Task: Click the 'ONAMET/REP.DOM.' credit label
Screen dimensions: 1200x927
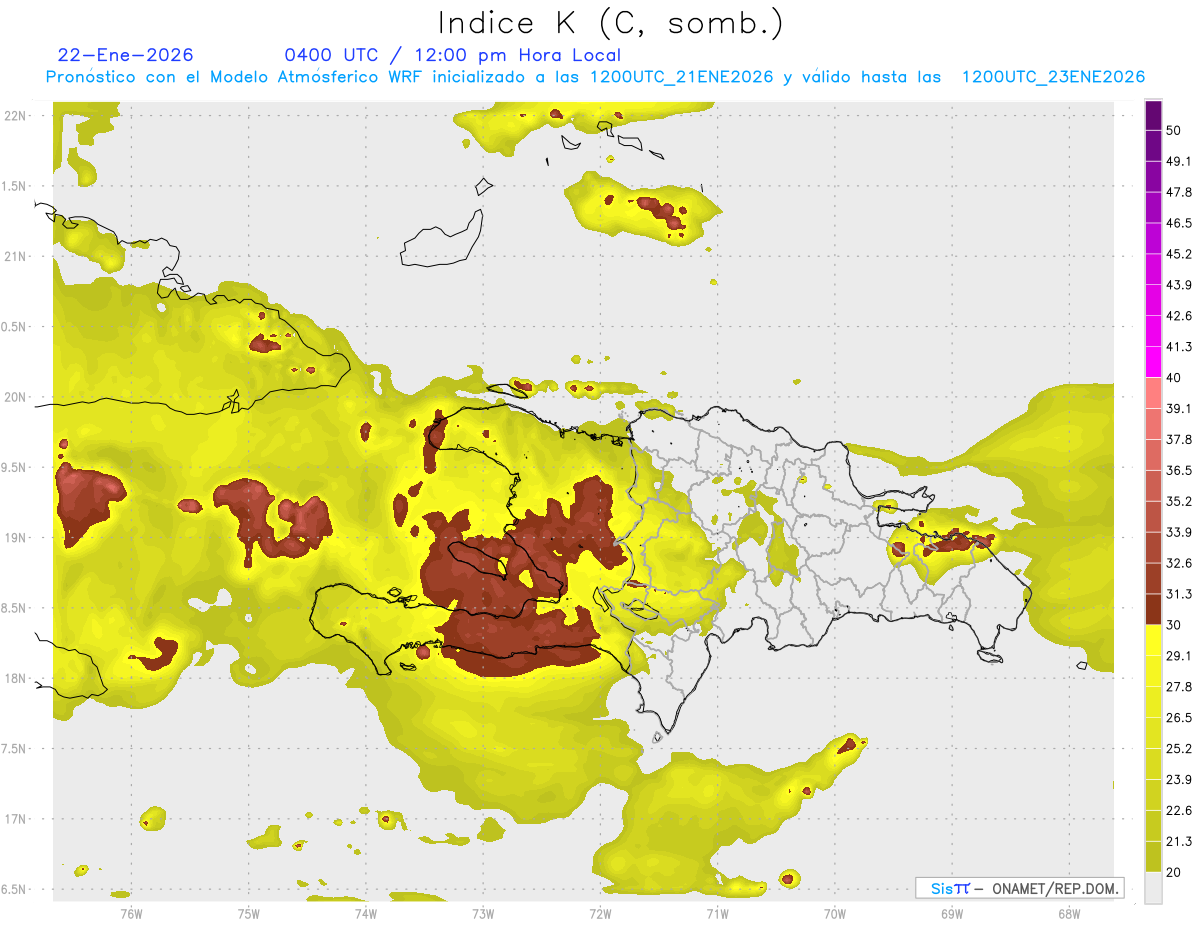Action: 1054,888
